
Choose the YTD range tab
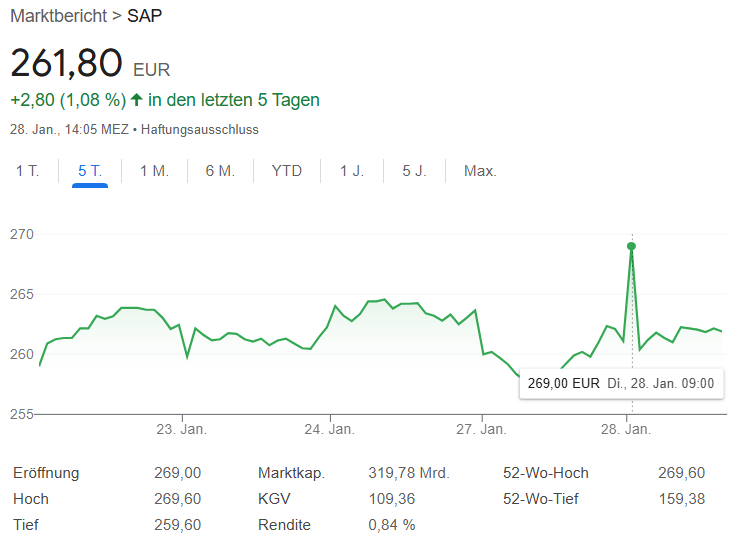[286, 171]
